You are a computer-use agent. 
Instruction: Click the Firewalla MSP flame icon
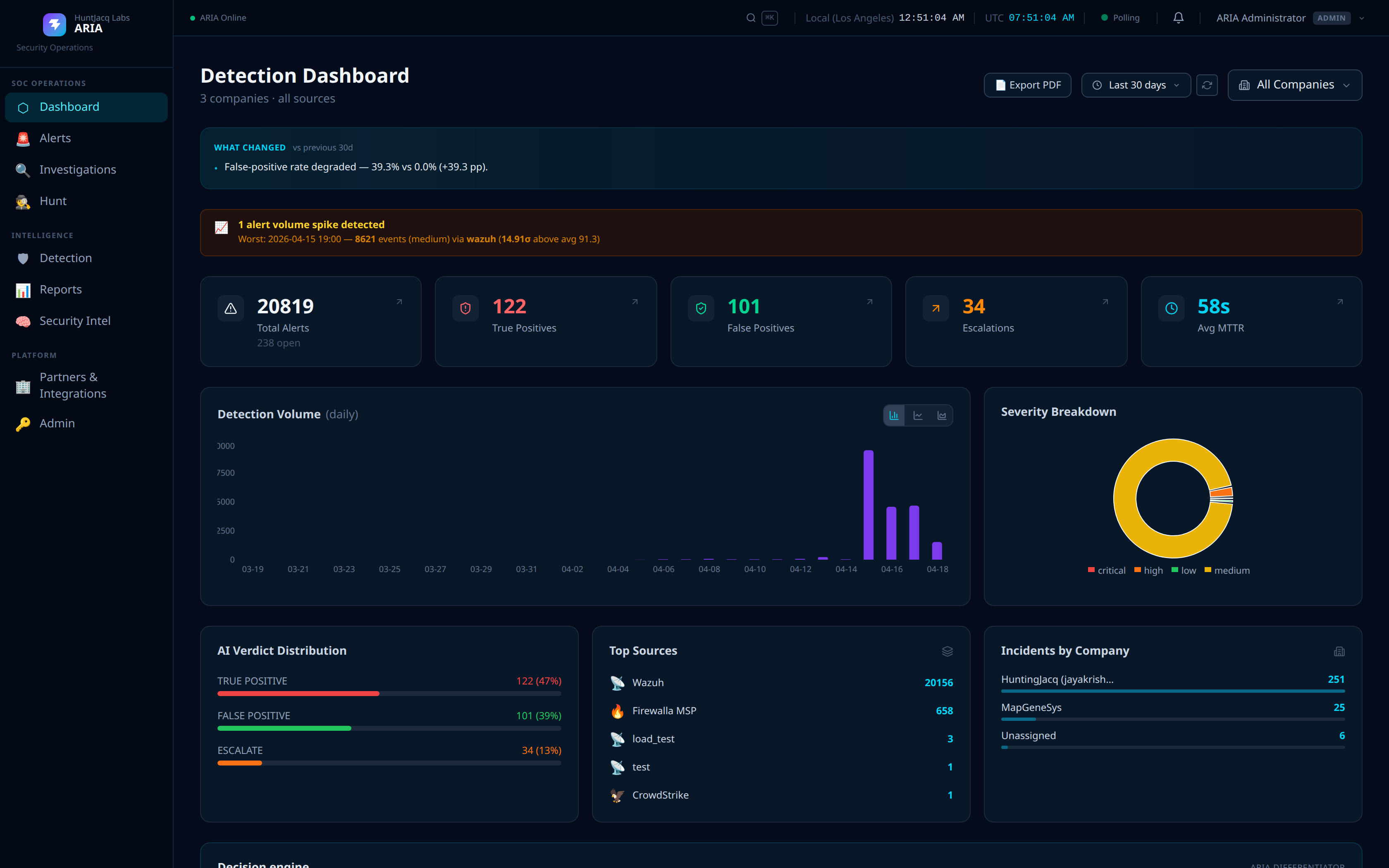coord(618,711)
